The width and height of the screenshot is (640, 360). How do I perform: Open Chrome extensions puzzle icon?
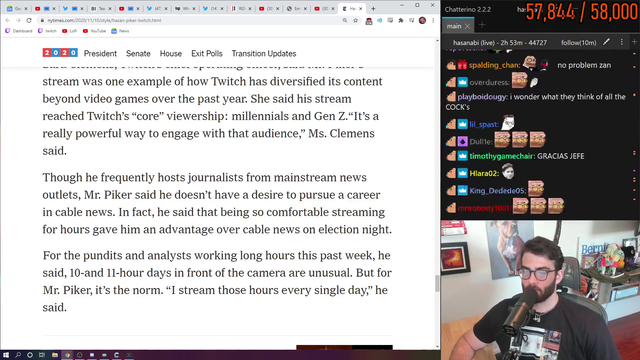[401, 20]
